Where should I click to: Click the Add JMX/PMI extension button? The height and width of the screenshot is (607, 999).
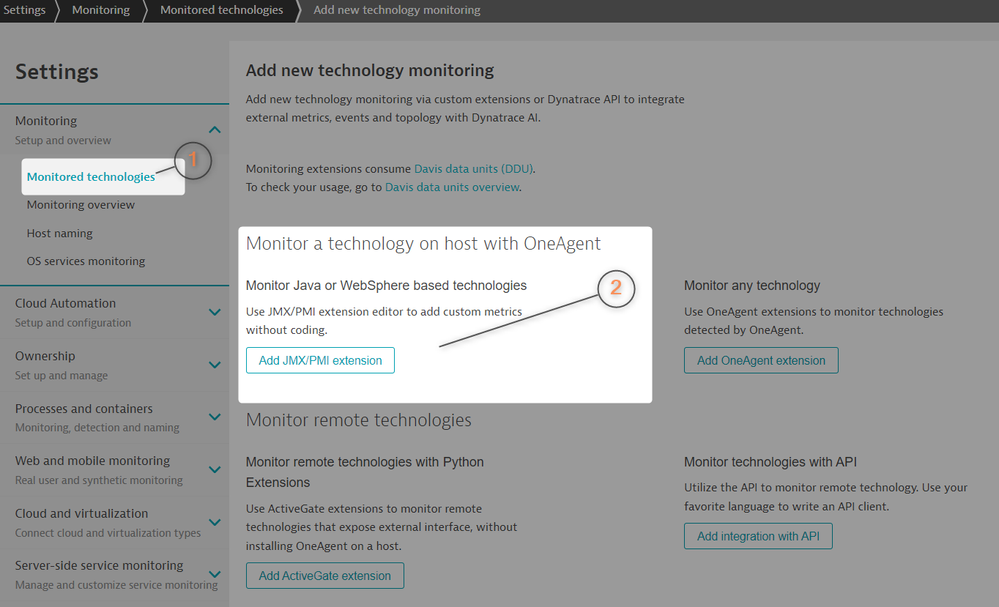[320, 360]
